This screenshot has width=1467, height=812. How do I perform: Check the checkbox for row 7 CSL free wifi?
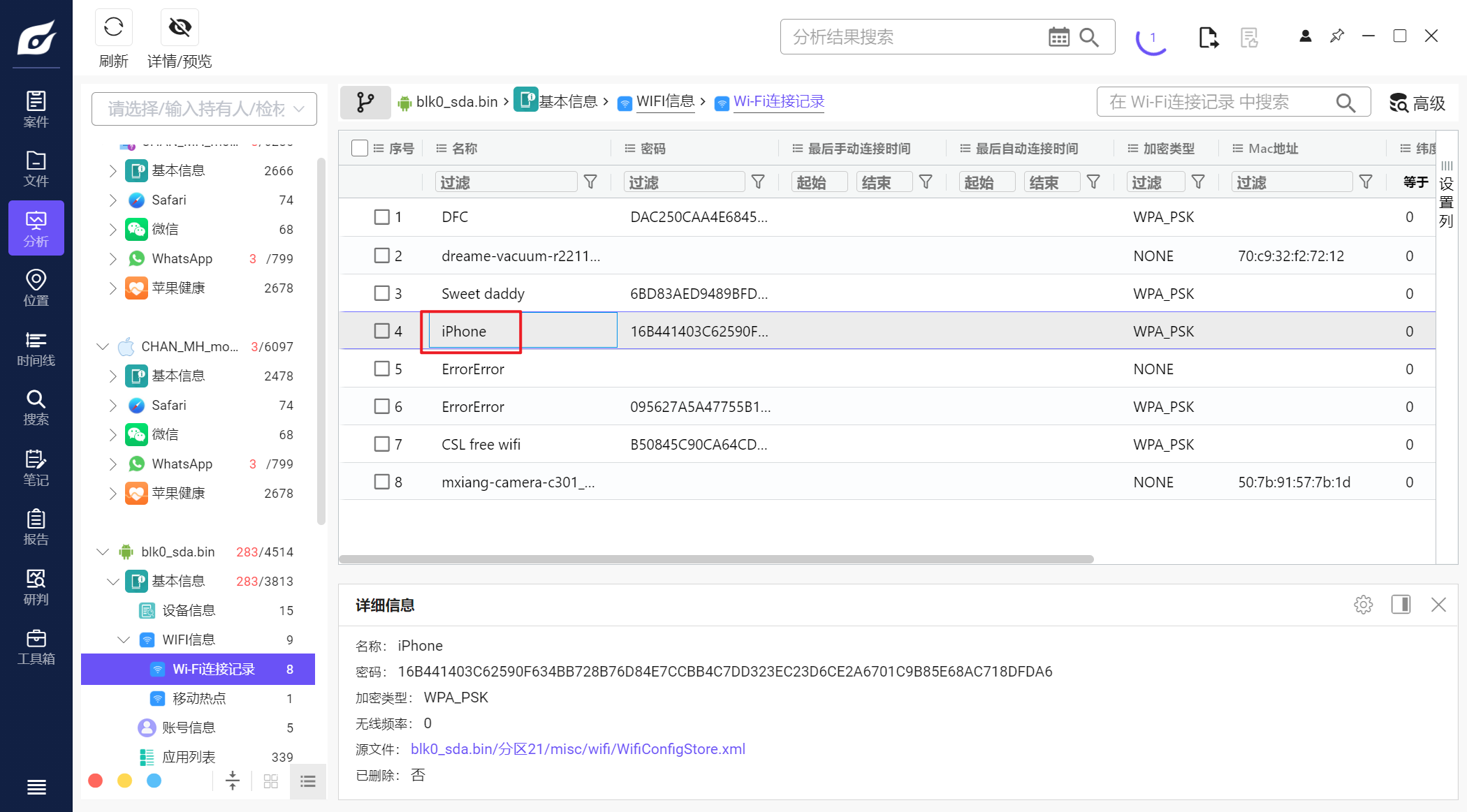click(381, 444)
